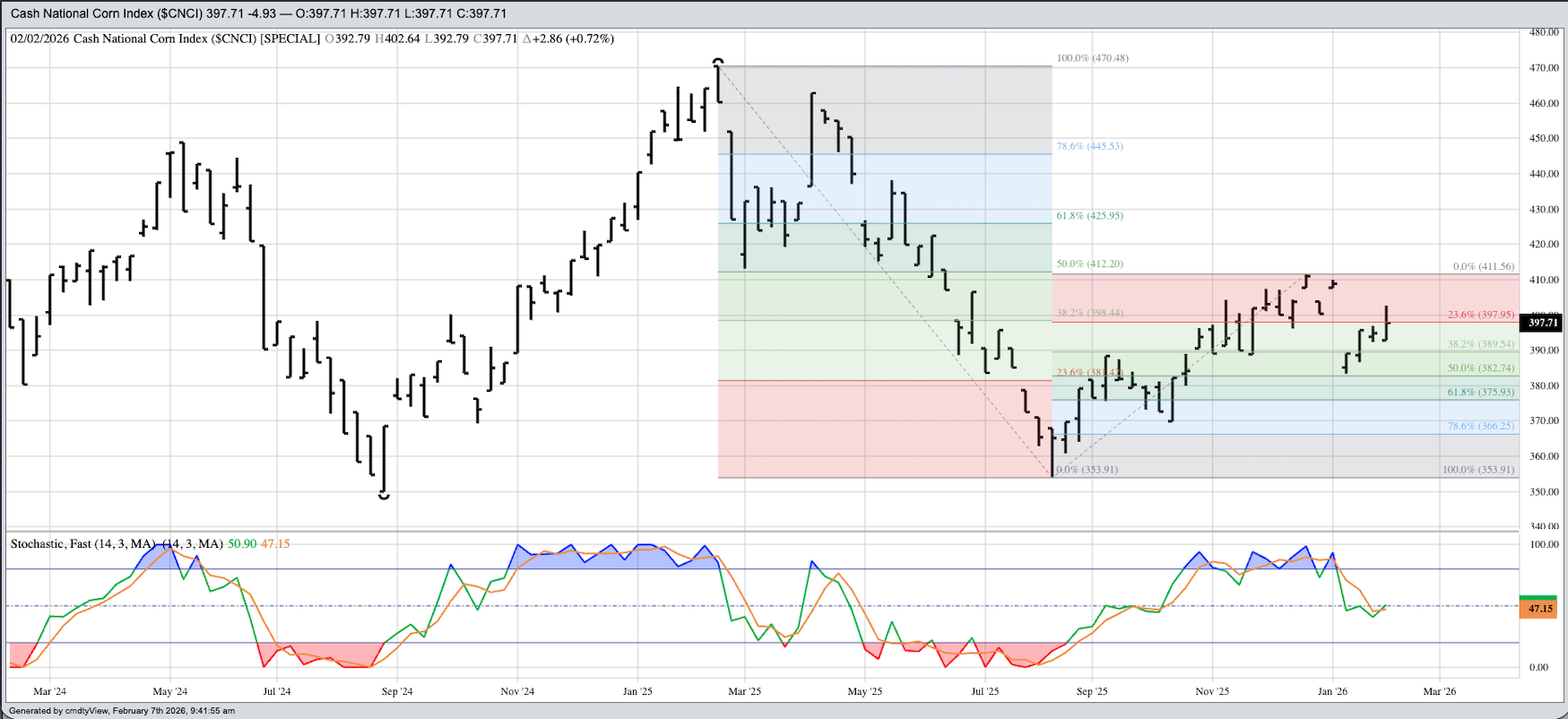This screenshot has height=719, width=1568.
Task: Click the swing low marker below Sep '24 bottom
Action: pyautogui.click(x=384, y=495)
